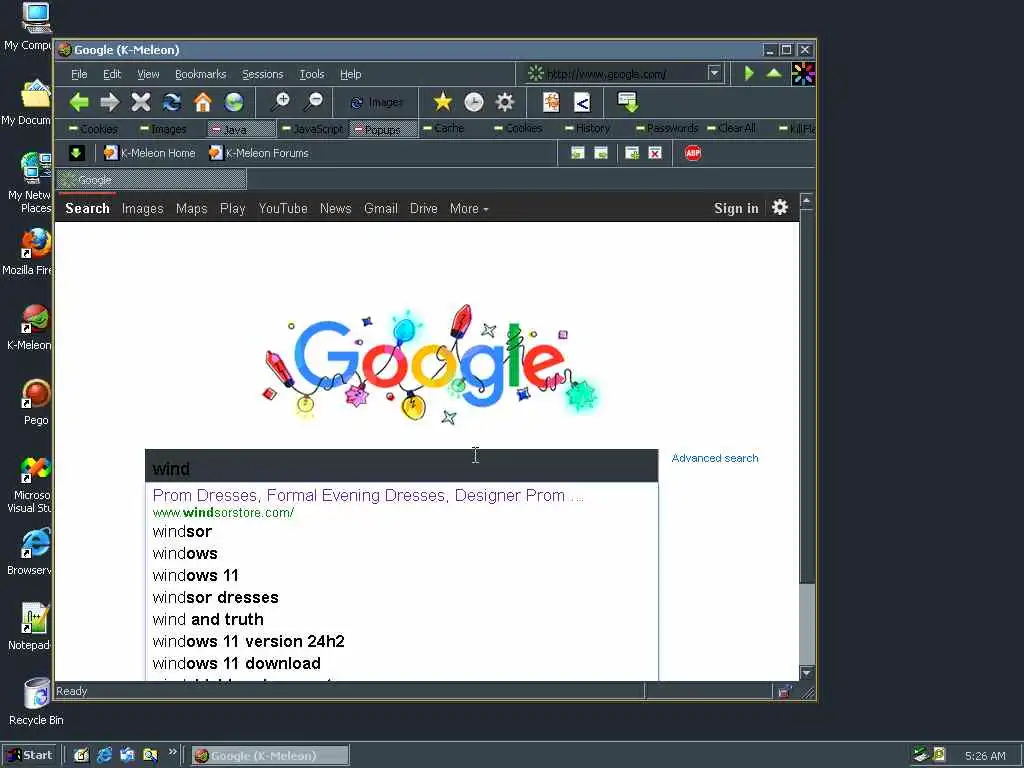Click Sign in on Google
Screen dimensions: 1024x768
click(x=736, y=208)
